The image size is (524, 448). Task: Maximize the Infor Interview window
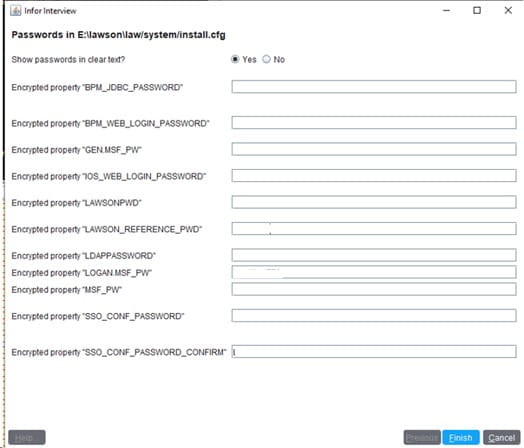pyautogui.click(x=477, y=10)
